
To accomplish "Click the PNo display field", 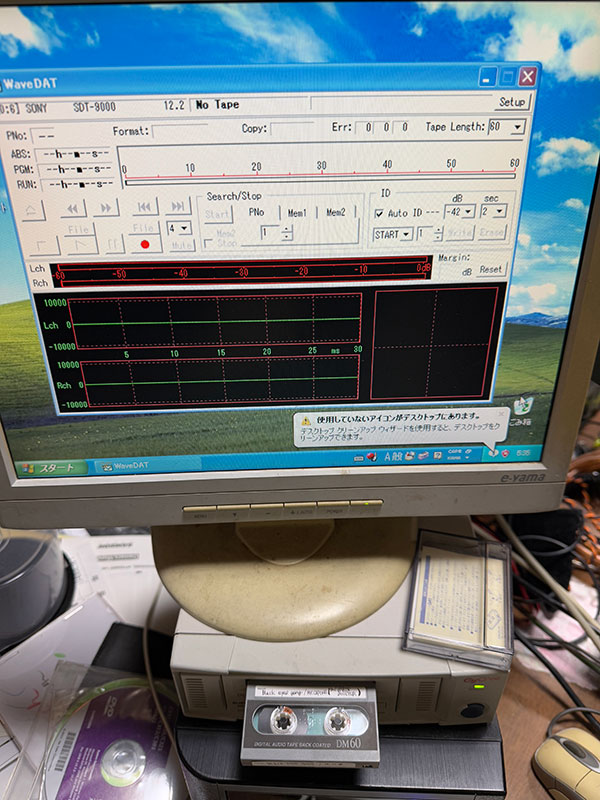I will (x=42, y=136).
